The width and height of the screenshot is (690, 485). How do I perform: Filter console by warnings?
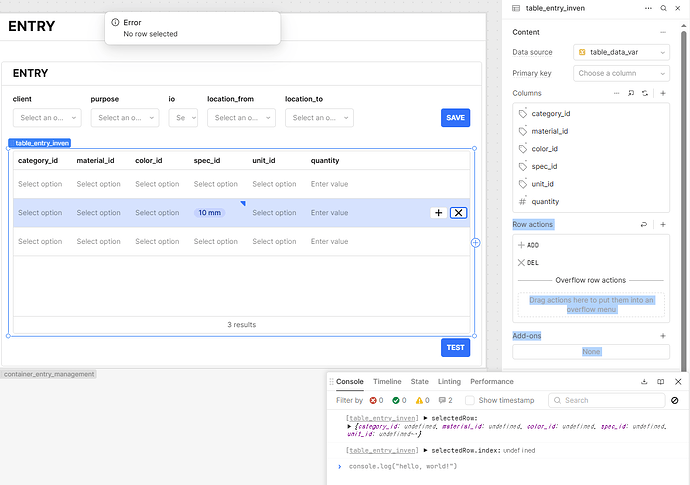point(422,400)
